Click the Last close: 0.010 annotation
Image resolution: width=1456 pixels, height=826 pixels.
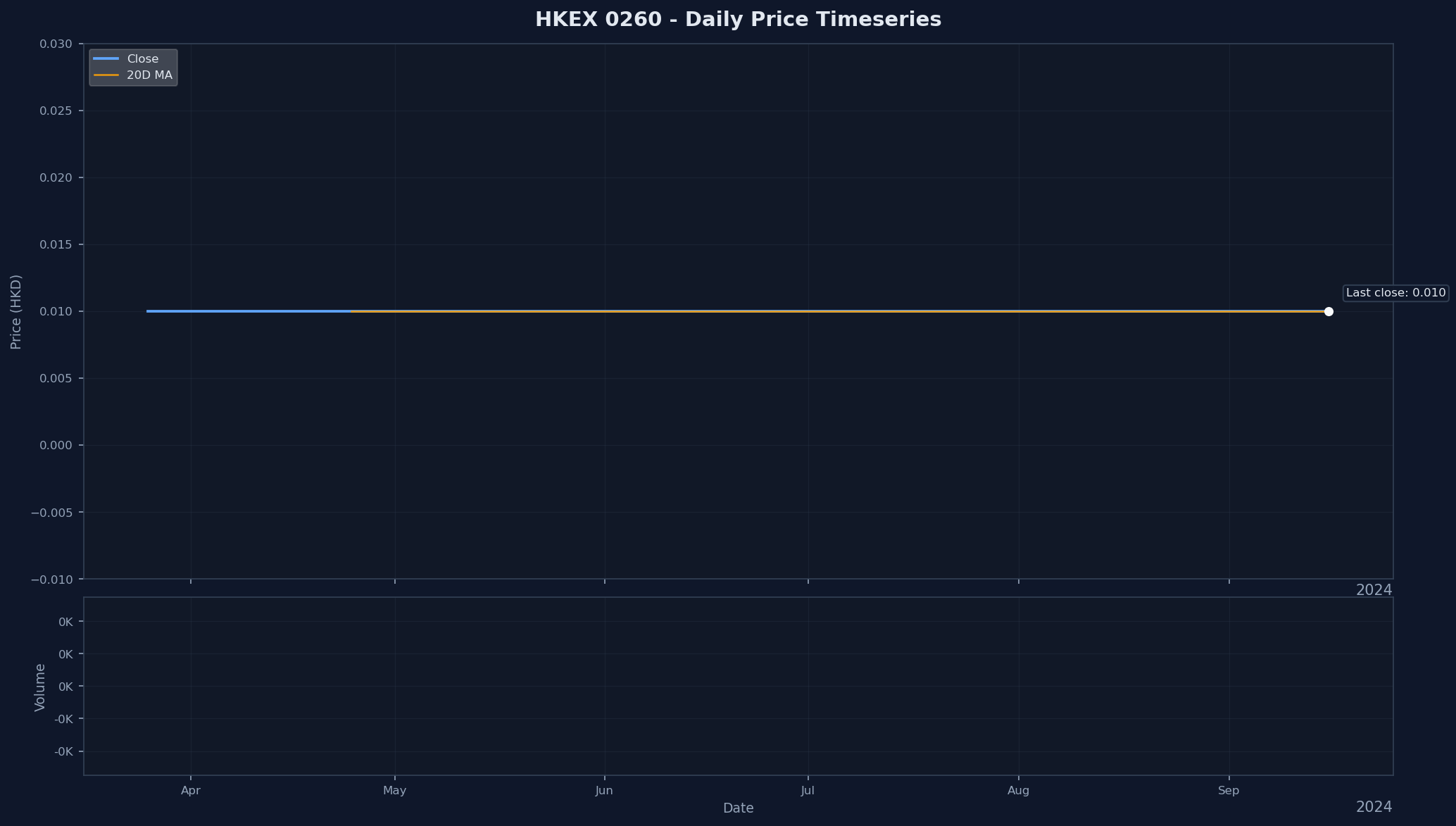pos(1395,293)
